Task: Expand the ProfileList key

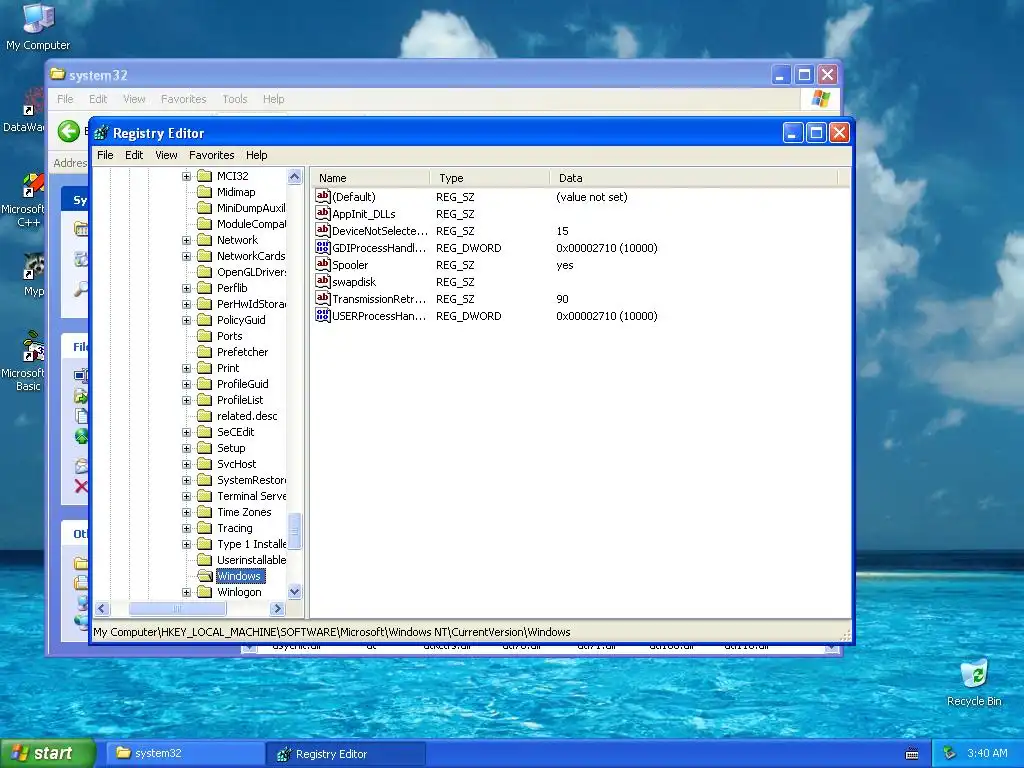Action: tap(187, 400)
